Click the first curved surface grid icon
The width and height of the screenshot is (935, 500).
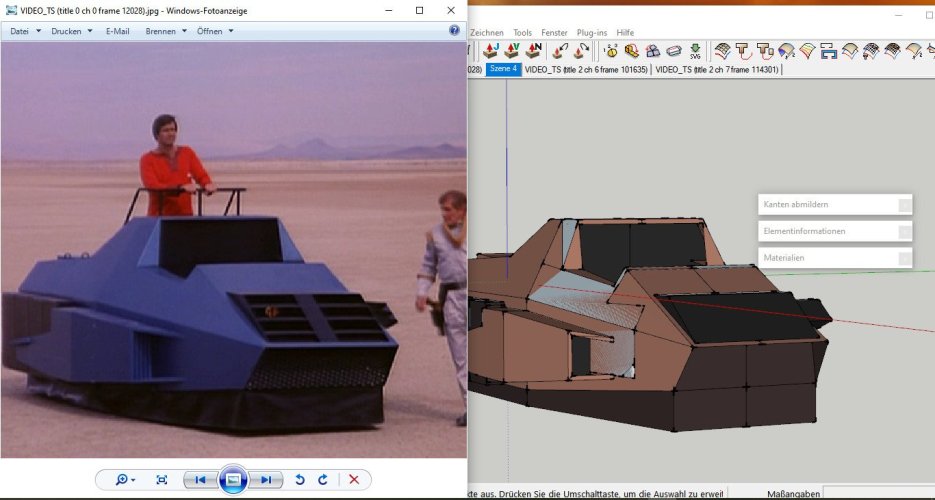click(x=722, y=51)
